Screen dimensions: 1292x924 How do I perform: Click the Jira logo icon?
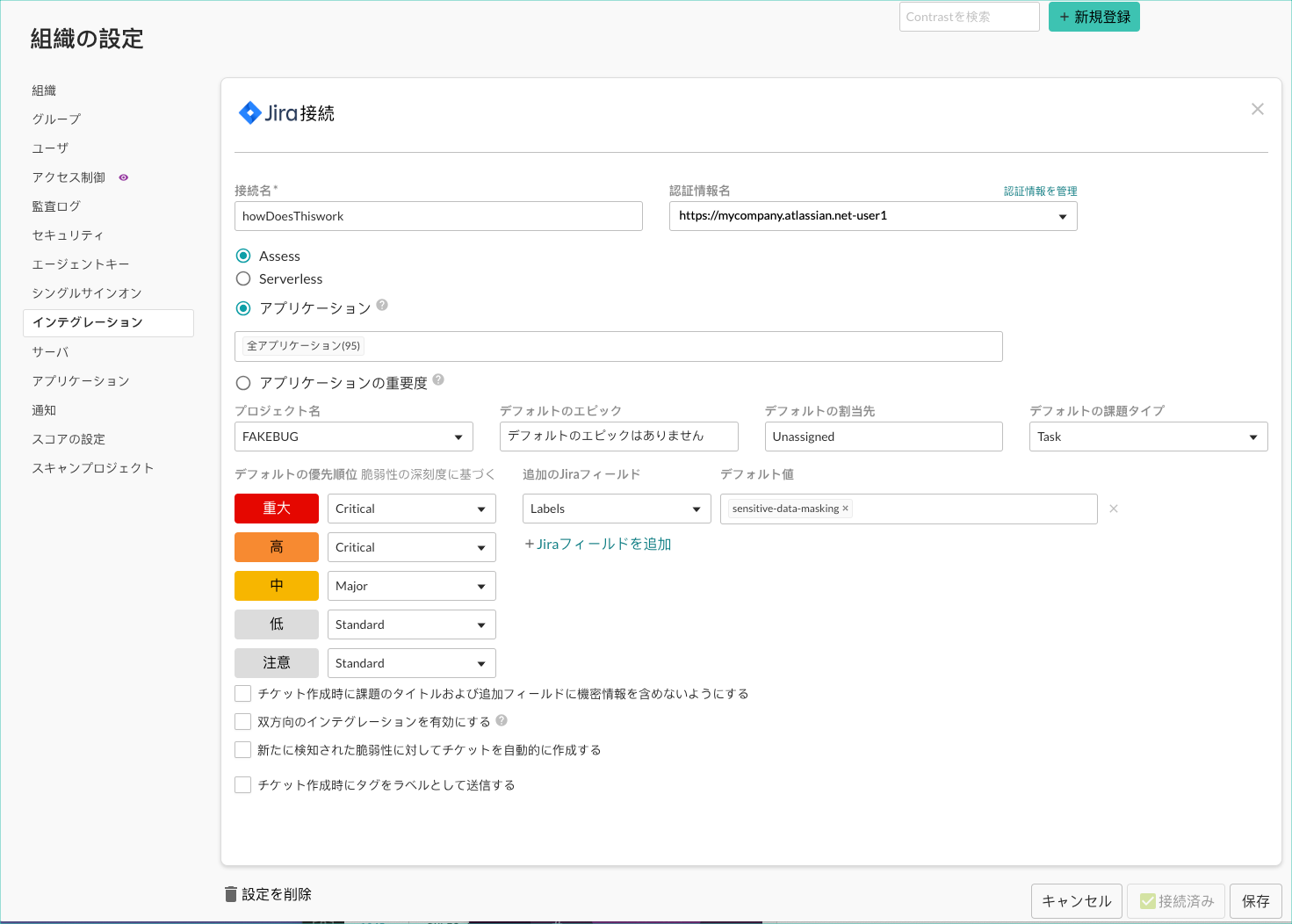tap(250, 112)
